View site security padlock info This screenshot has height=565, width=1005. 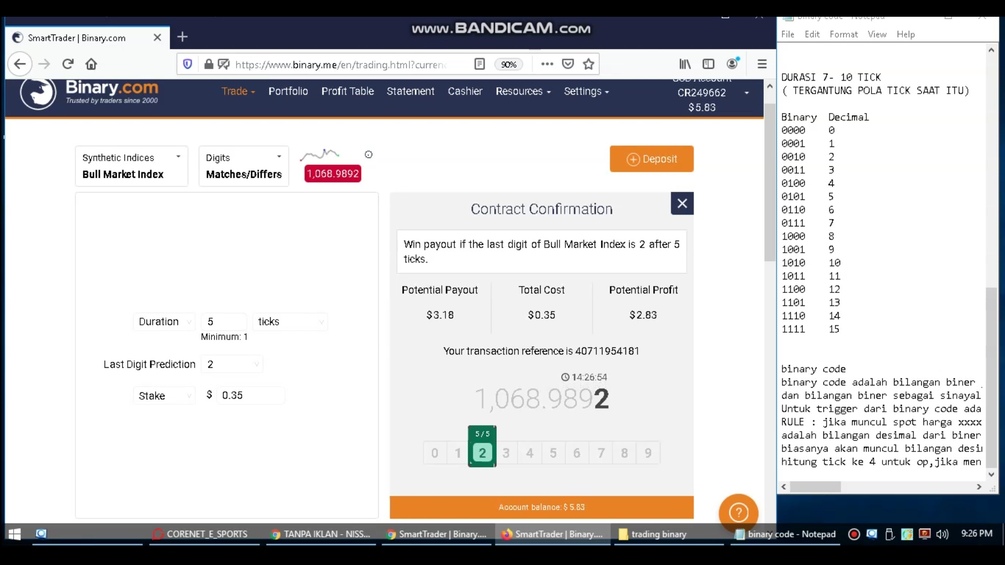[208, 64]
